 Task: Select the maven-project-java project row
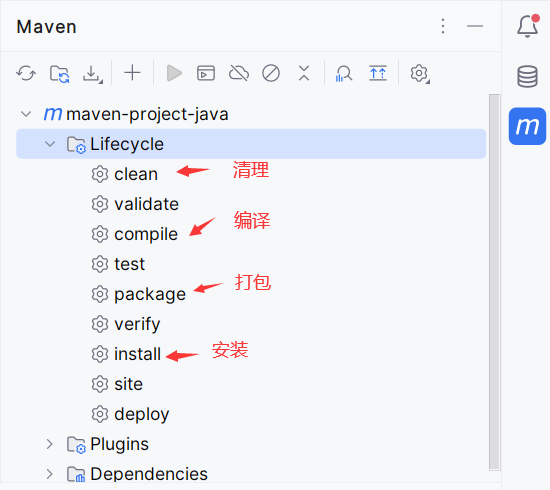(x=251, y=114)
